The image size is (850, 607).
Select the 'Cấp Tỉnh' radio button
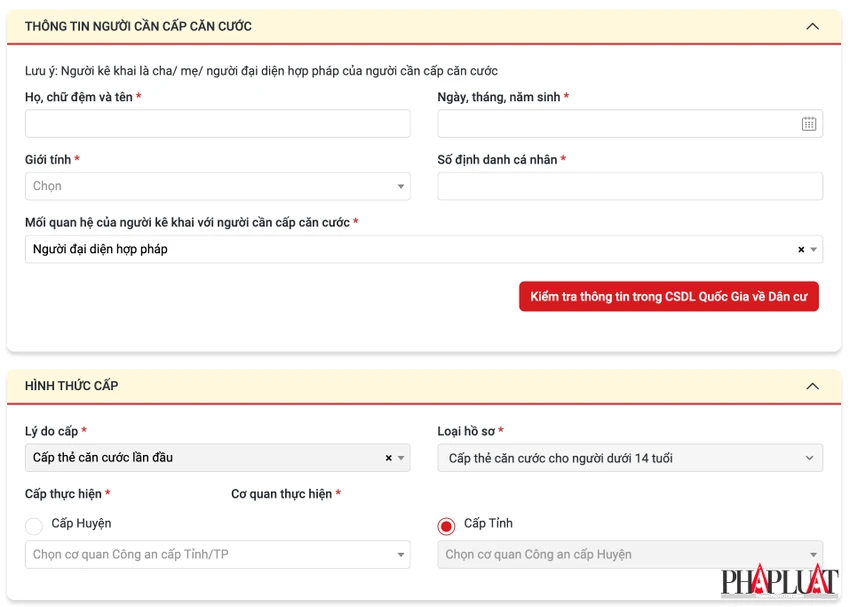point(446,526)
